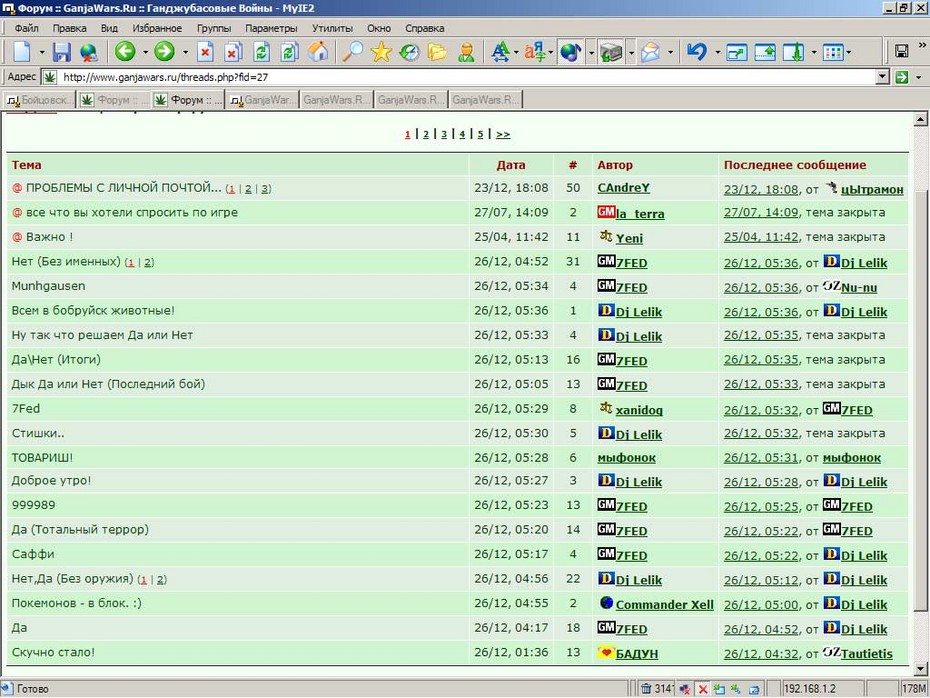Open dropdown arrow next to proxy globe icon
Image resolution: width=930 pixels, height=698 pixels.
(591, 52)
